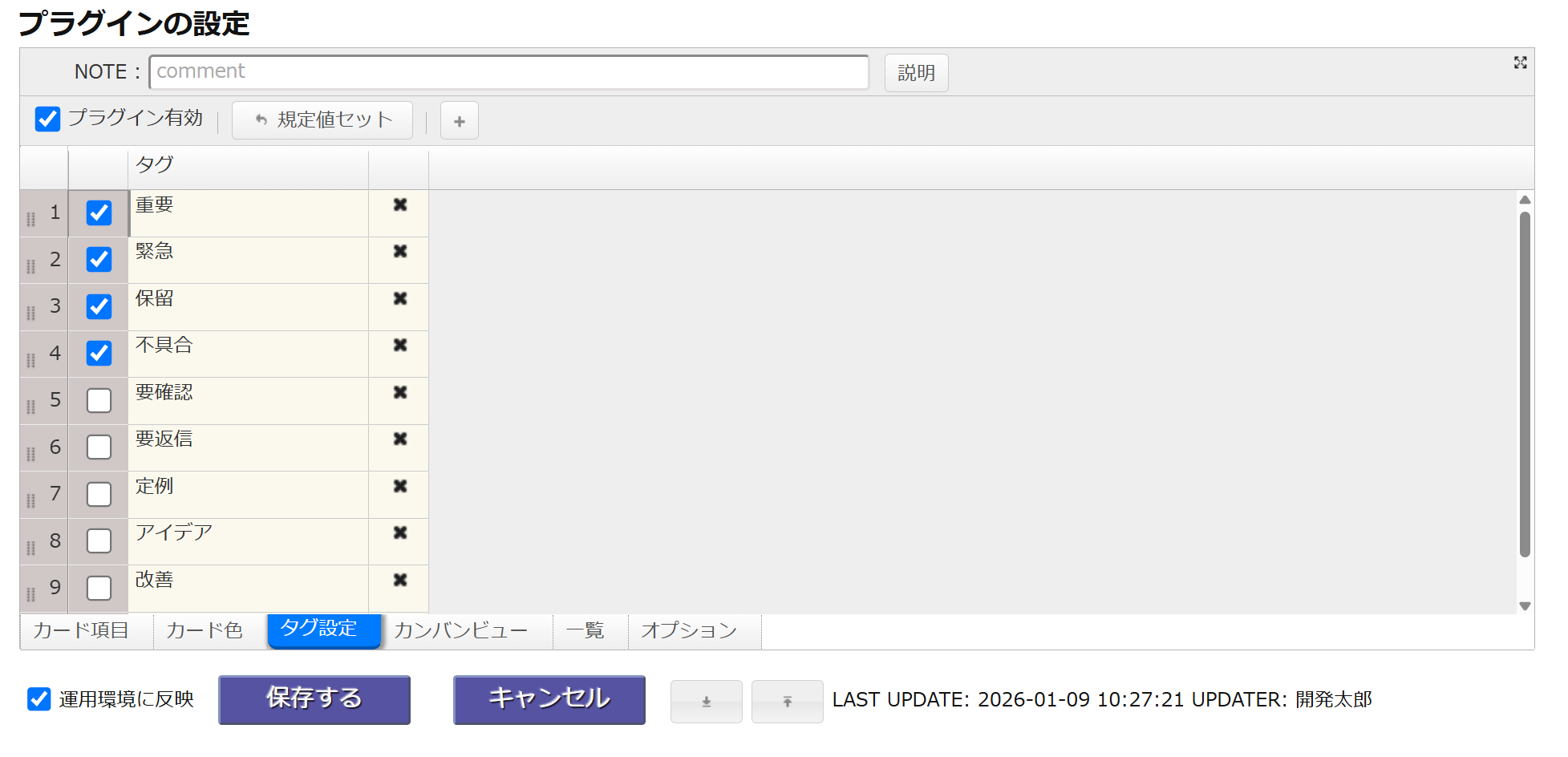1568x757 pixels.
Task: Uncheck the 緊急 tag checkbox
Action: 99,260
